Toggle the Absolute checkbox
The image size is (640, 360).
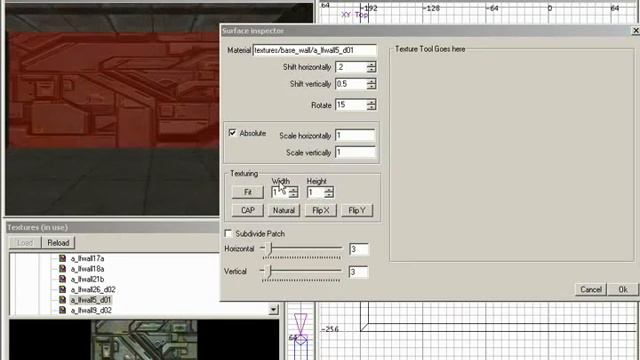click(x=232, y=133)
